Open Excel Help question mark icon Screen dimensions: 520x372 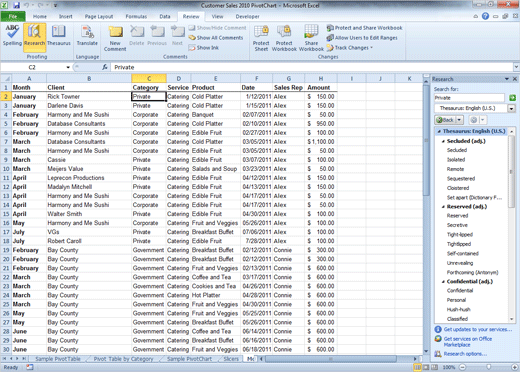click(x=485, y=16)
